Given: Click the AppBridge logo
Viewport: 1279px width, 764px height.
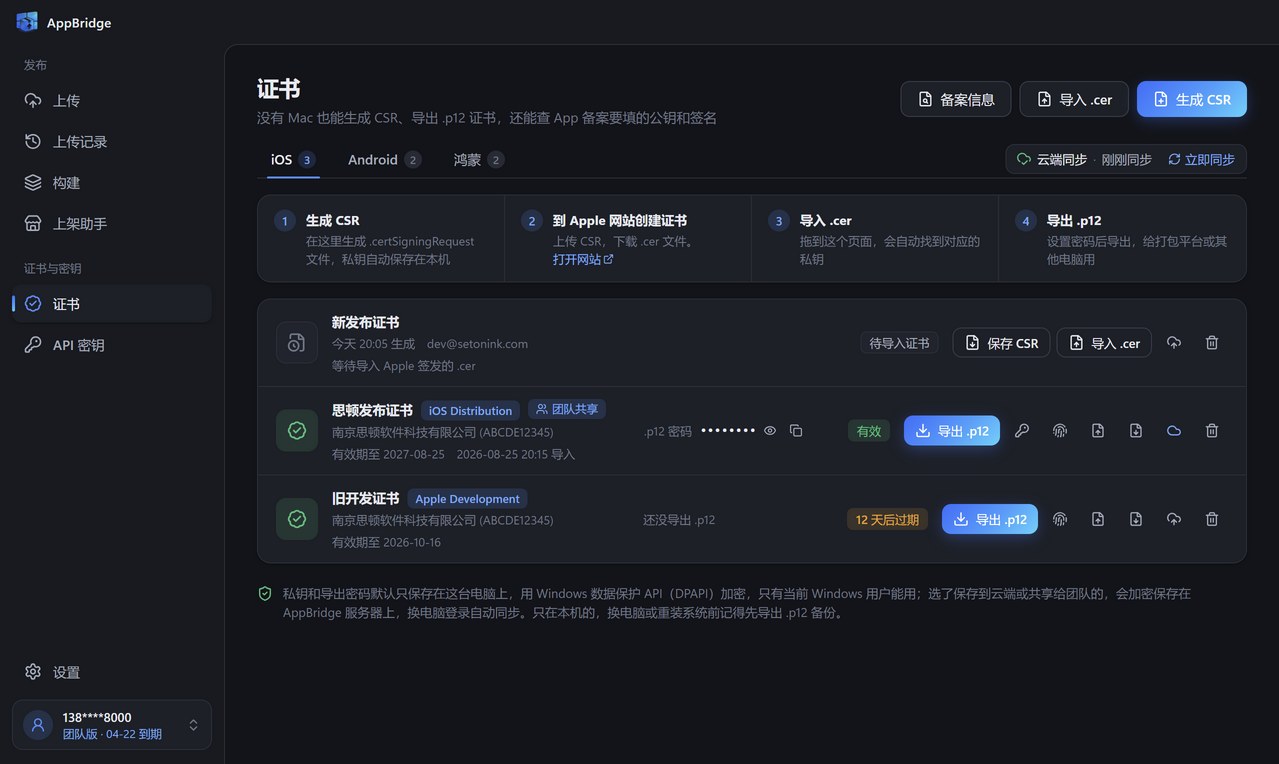Looking at the screenshot, I should [27, 22].
